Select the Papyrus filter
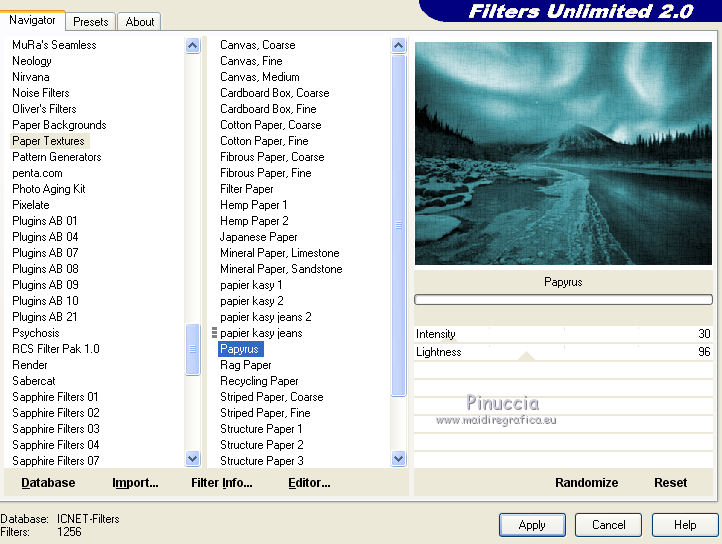The height and width of the screenshot is (544, 722). coord(240,349)
